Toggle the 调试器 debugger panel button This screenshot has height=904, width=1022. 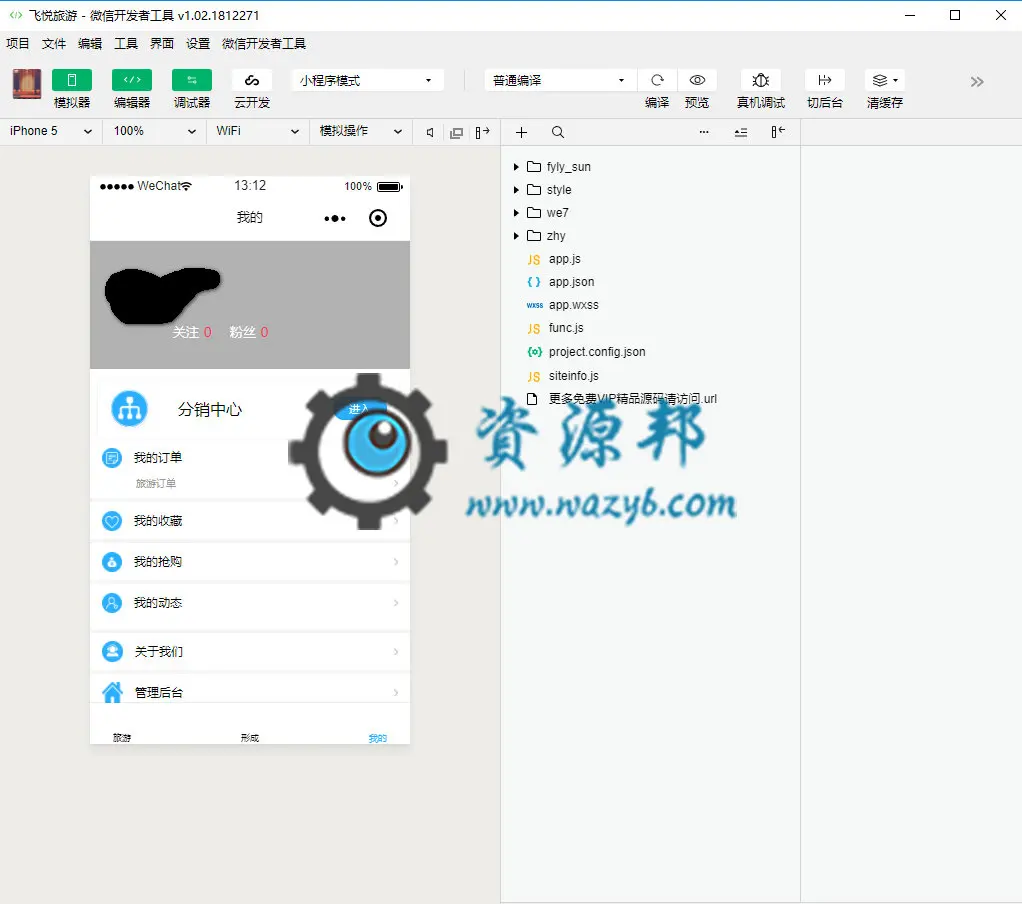coord(192,80)
